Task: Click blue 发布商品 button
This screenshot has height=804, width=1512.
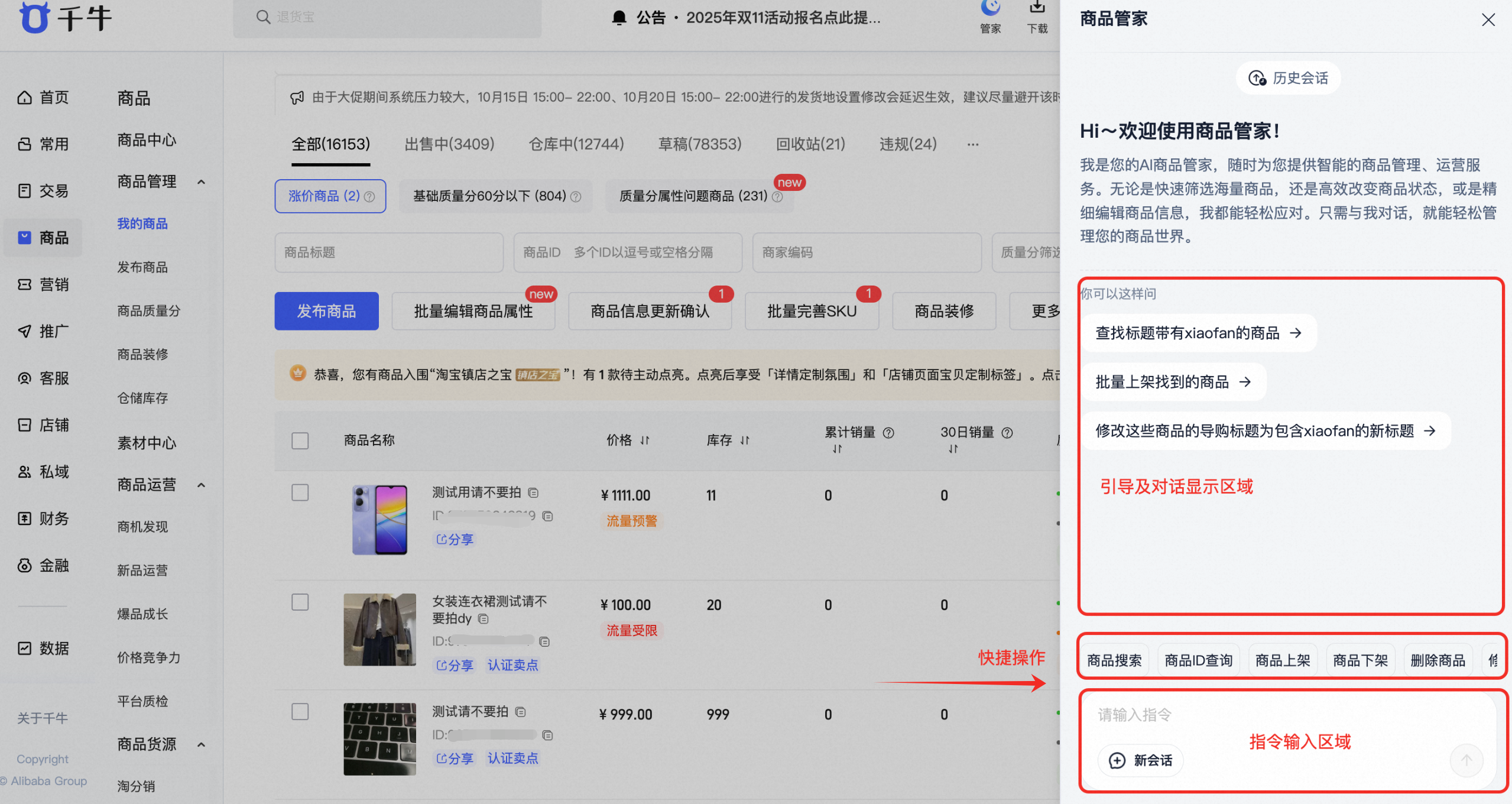Action: click(326, 311)
